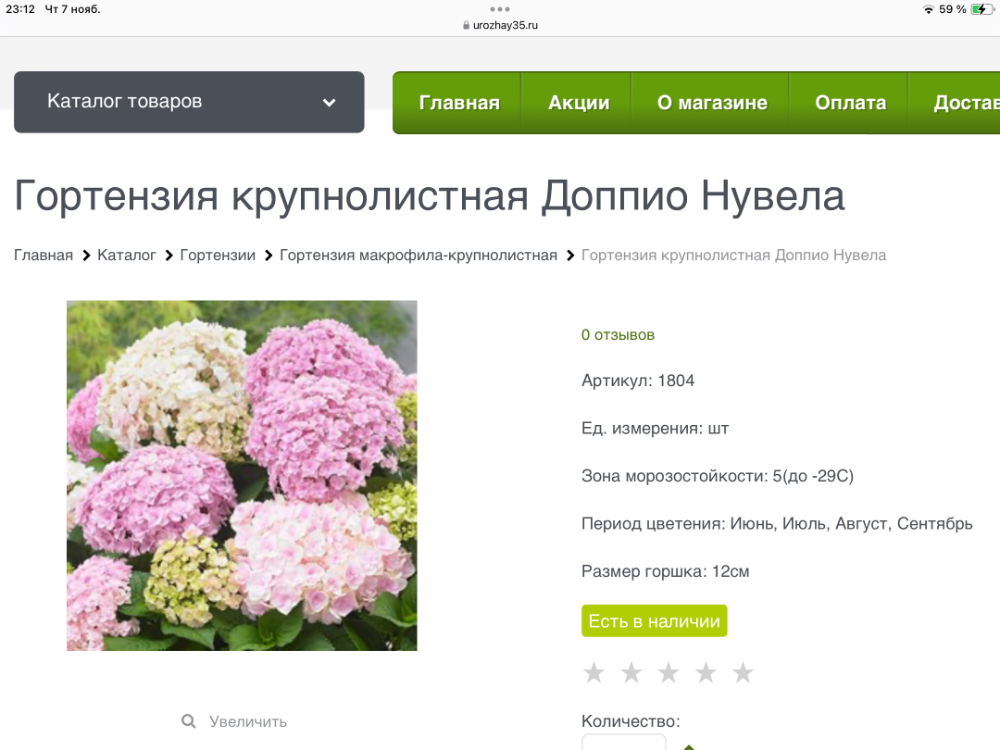The image size is (1000, 750).
Task: Click the Главная breadcrumb link
Action: (x=43, y=255)
